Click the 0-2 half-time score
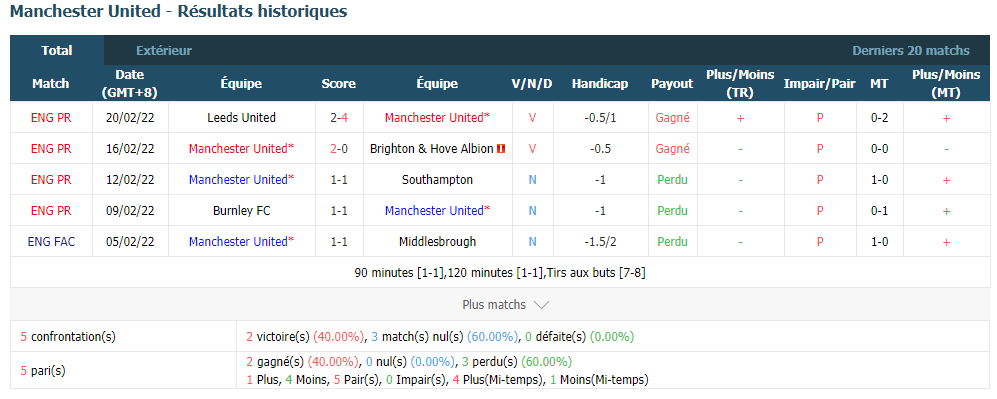Screen dimensions: 997x399 (x=879, y=118)
